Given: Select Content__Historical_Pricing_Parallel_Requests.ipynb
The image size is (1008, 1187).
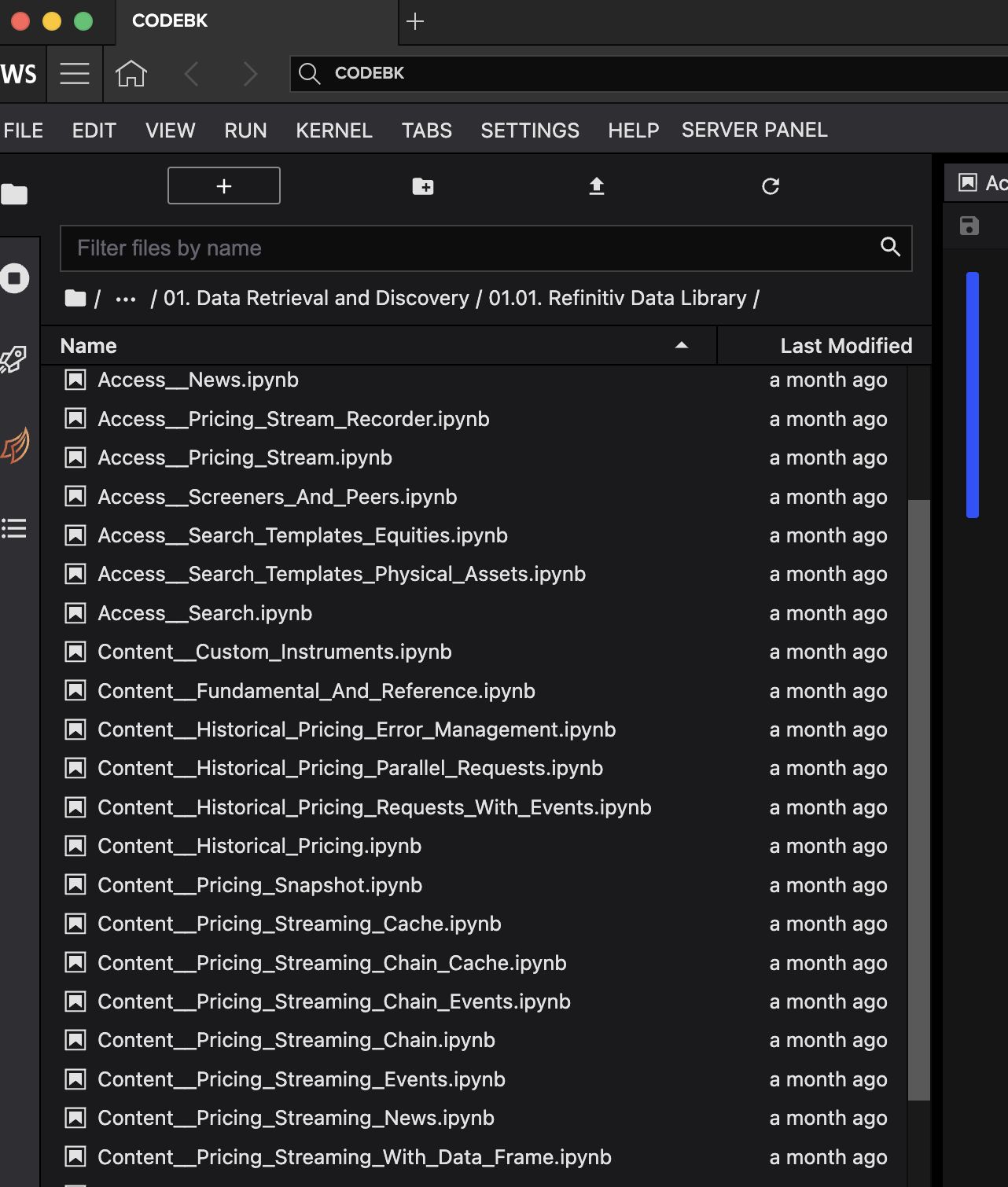Looking at the screenshot, I should [485, 768].
